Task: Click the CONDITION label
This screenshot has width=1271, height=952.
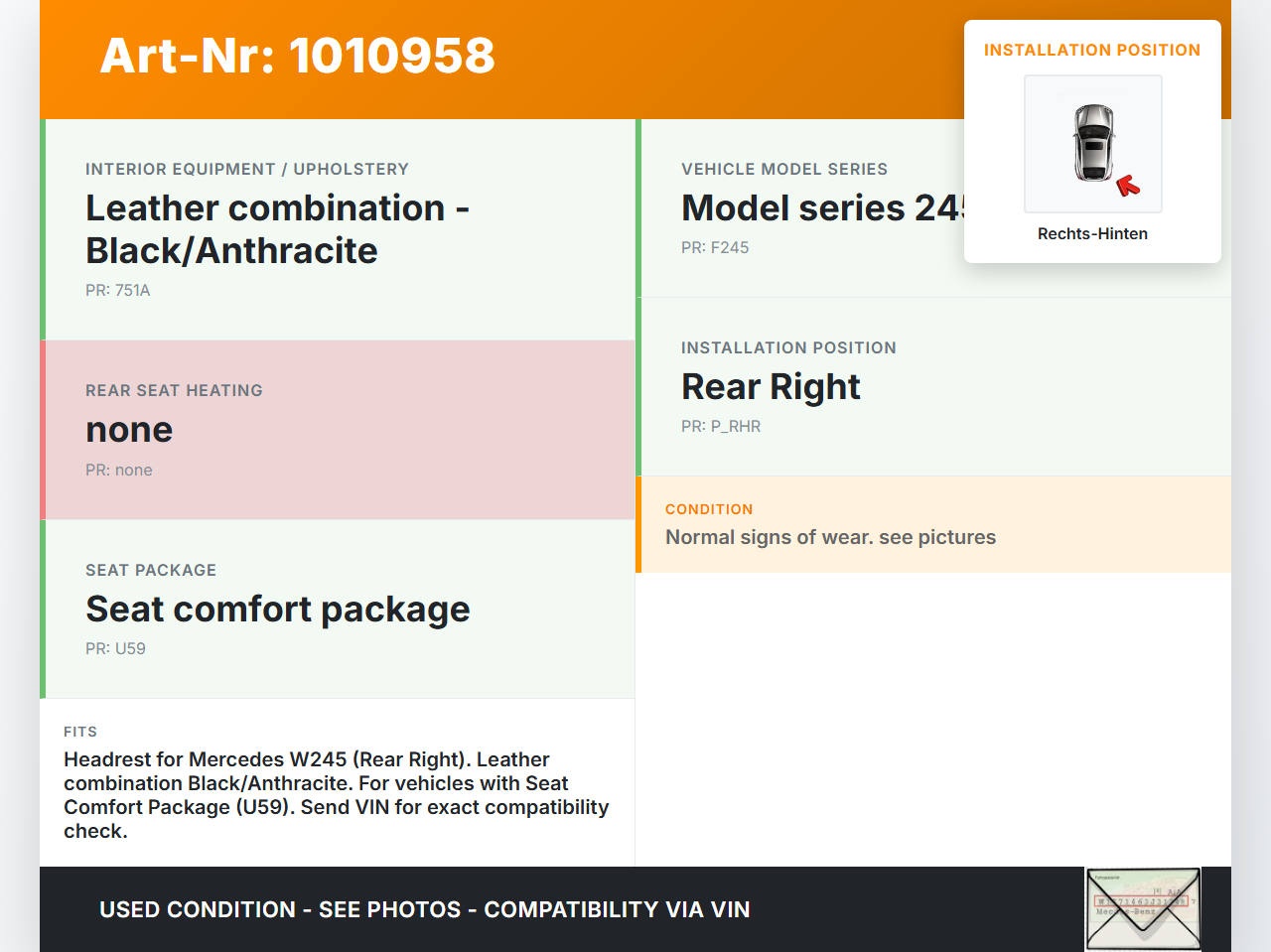Action: (709, 509)
